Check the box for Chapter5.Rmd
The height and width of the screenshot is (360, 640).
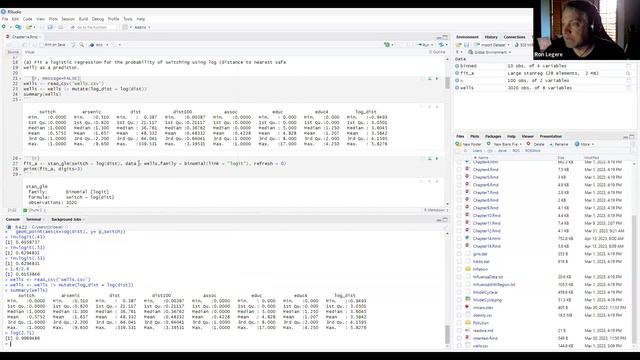(x=459, y=177)
